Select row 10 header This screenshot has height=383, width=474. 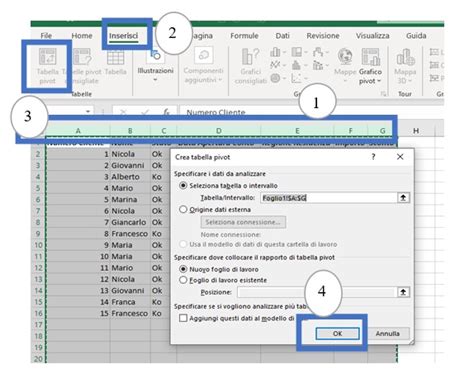tap(38, 245)
